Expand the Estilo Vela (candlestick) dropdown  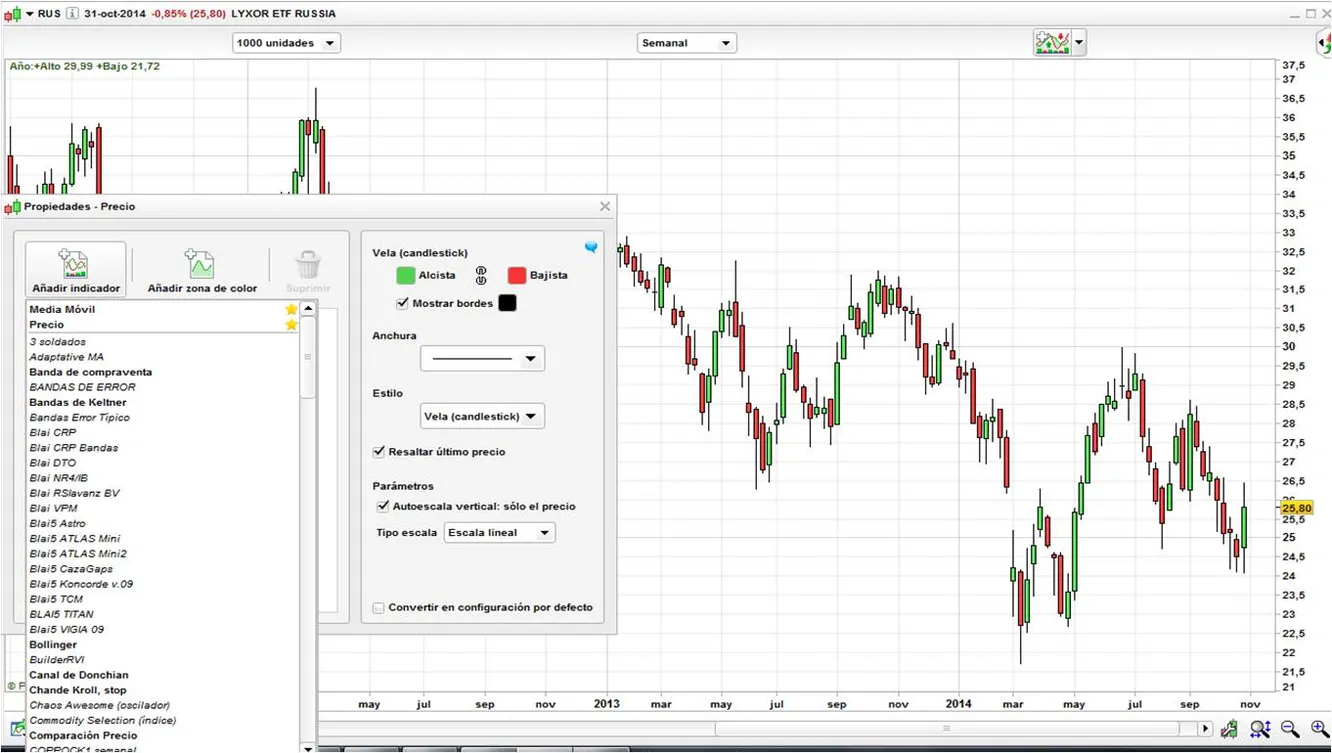[482, 416]
